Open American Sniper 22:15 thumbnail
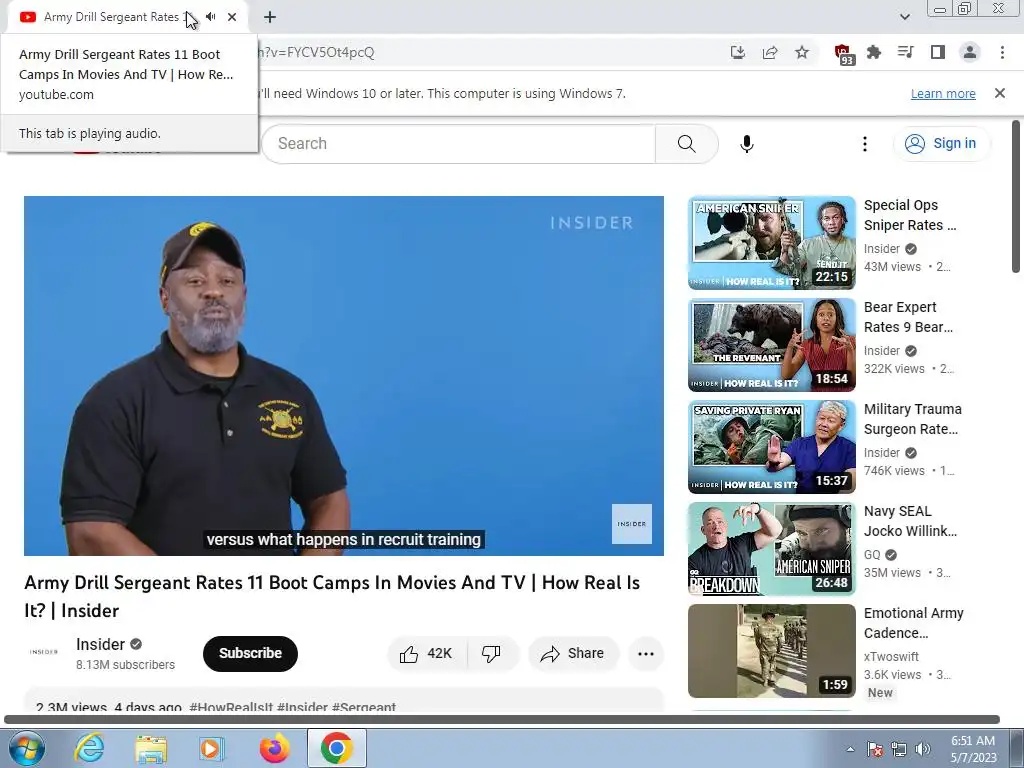Image resolution: width=1024 pixels, height=768 pixels. click(771, 243)
